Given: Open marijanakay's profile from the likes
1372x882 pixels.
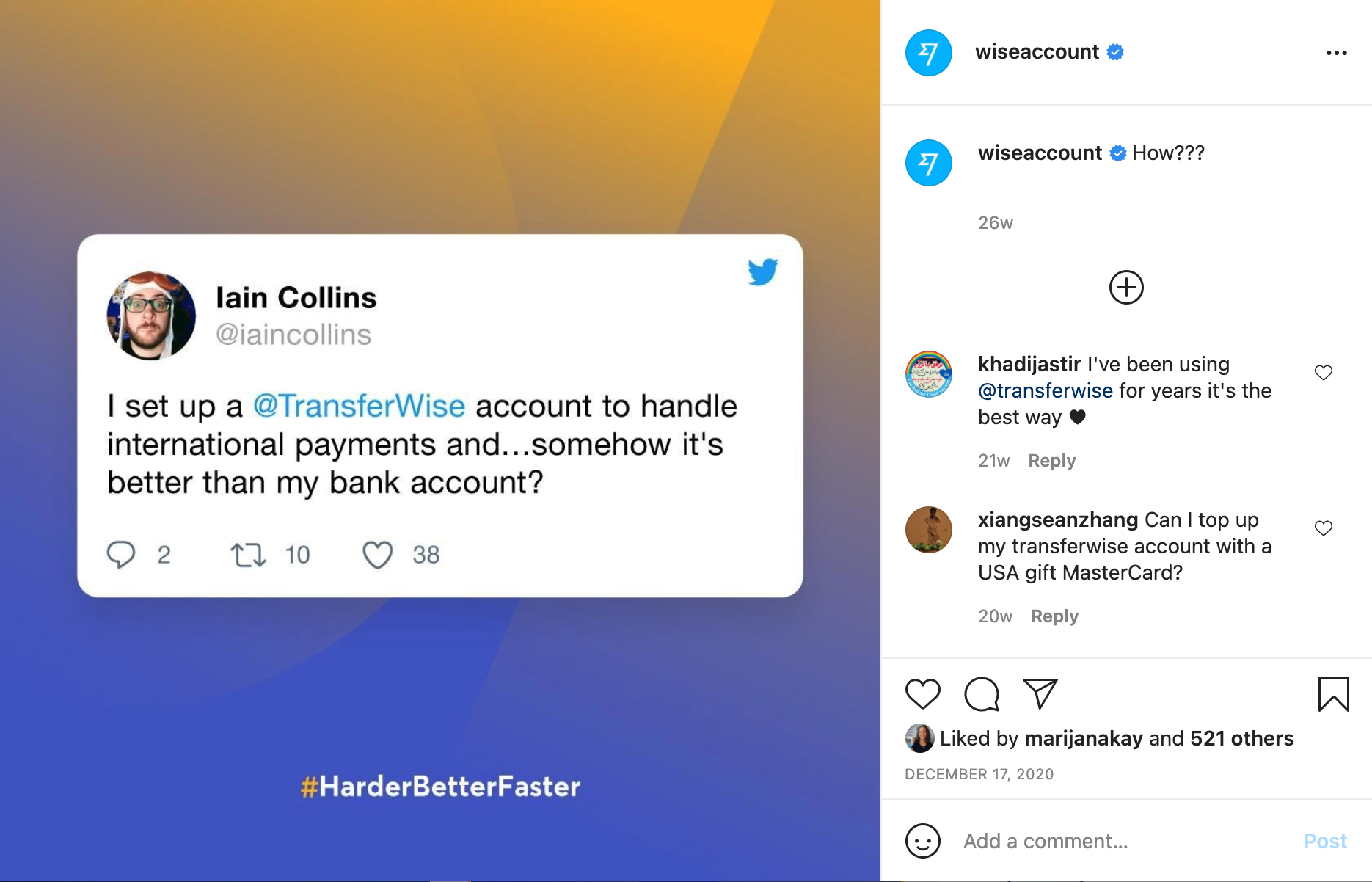Looking at the screenshot, I should tap(1083, 738).
